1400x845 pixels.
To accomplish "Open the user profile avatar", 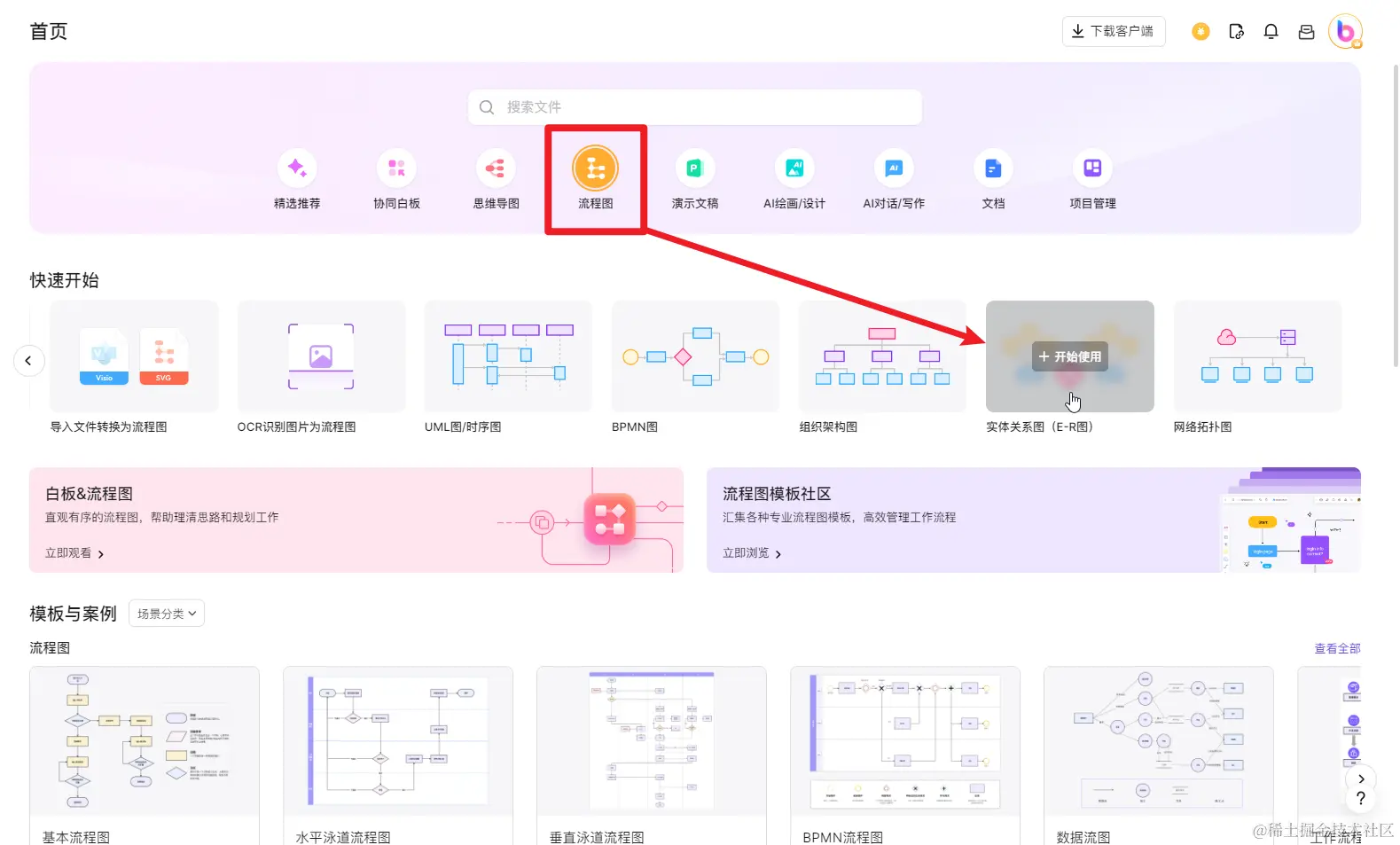I will pyautogui.click(x=1345, y=32).
